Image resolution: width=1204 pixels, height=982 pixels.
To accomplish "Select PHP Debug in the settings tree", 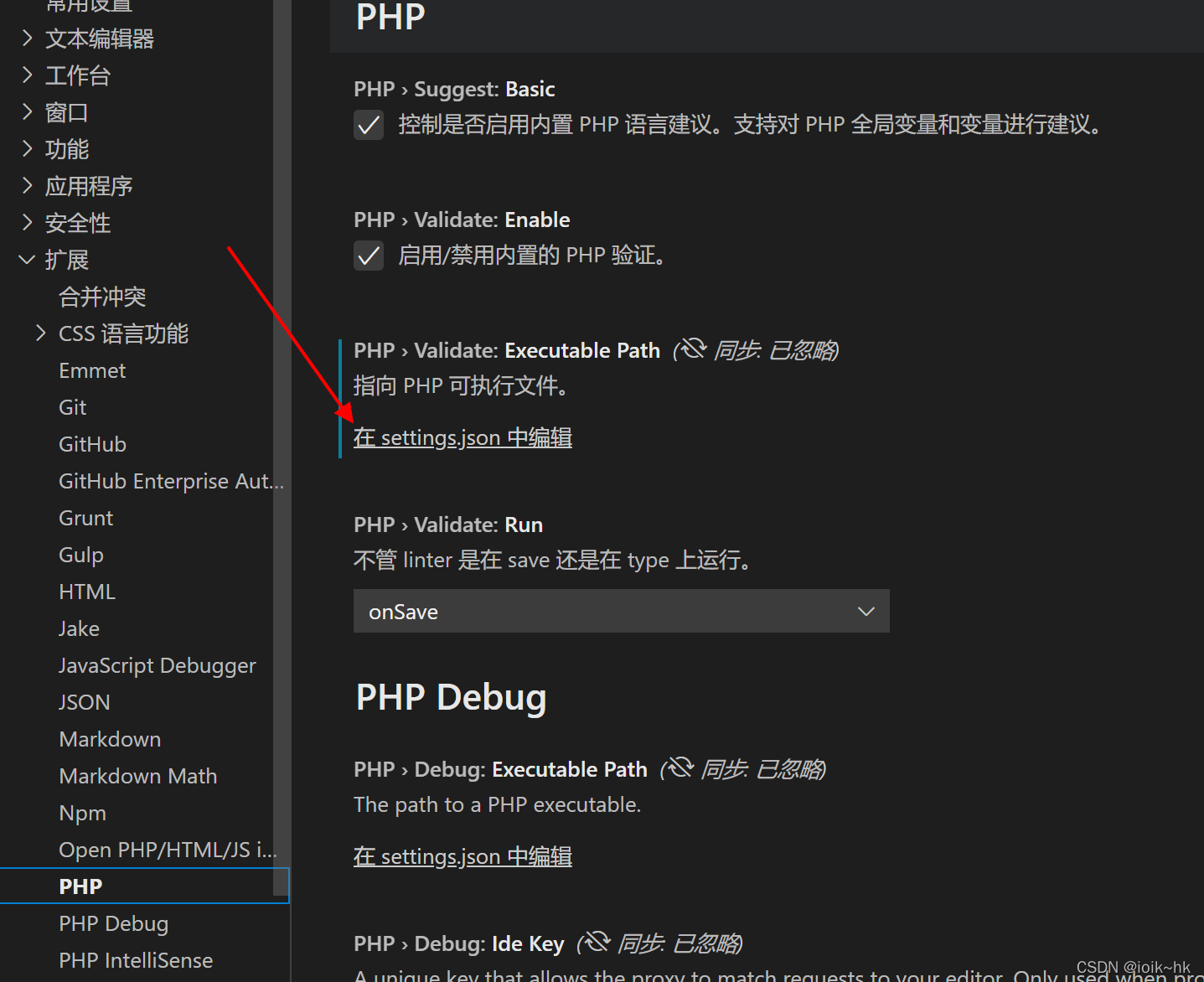I will 113,923.
